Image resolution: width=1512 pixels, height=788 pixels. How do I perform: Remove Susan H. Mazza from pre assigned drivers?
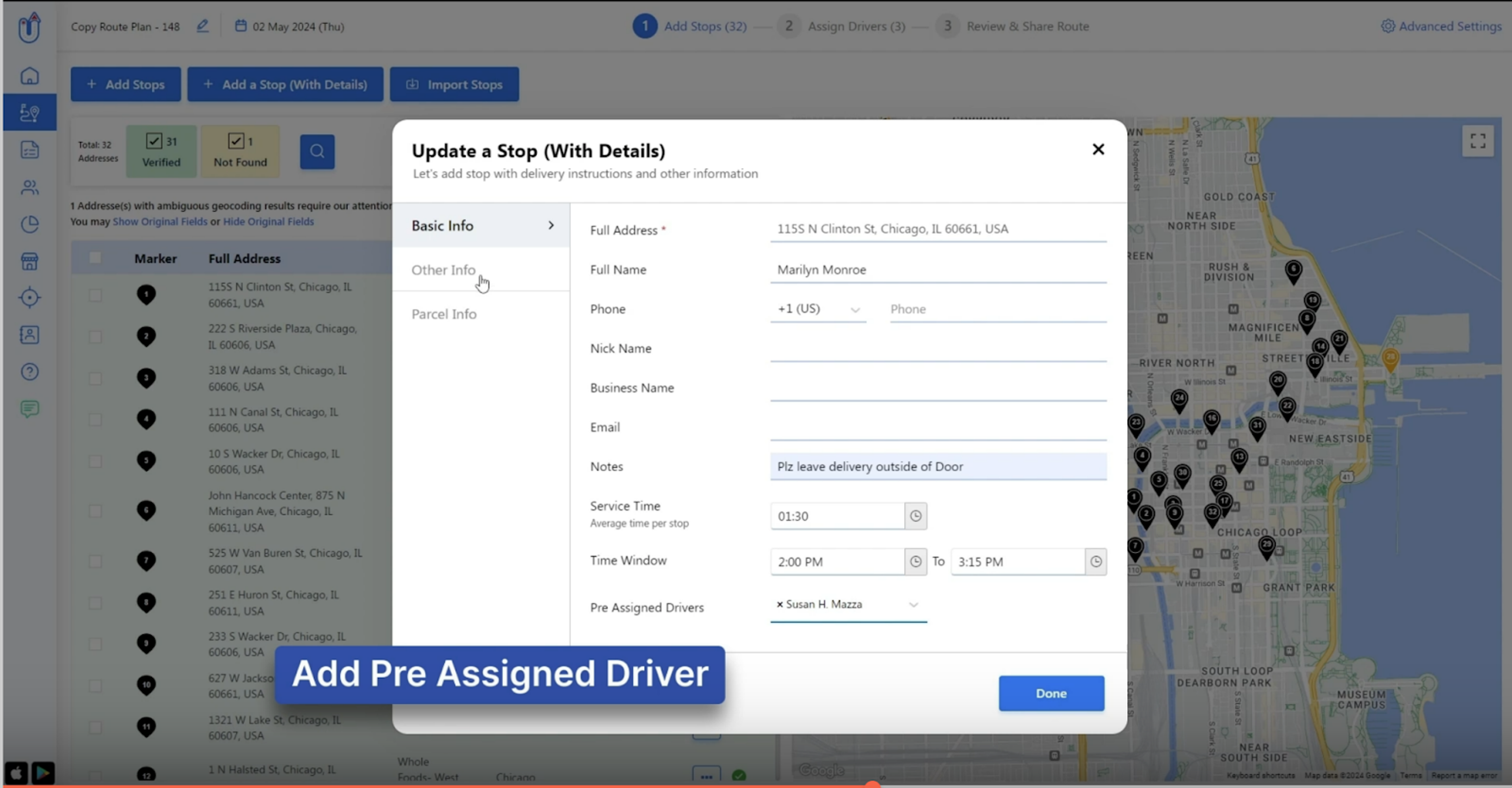[x=780, y=604]
